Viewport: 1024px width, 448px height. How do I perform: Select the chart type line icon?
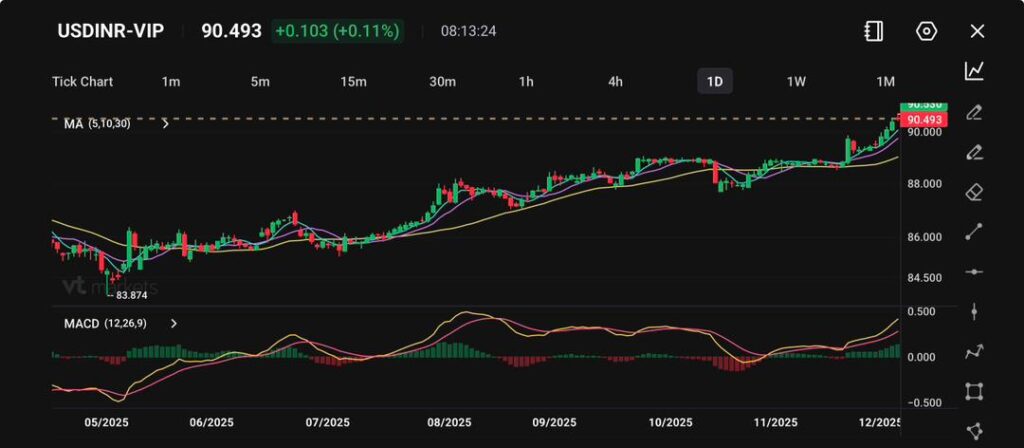pos(975,70)
